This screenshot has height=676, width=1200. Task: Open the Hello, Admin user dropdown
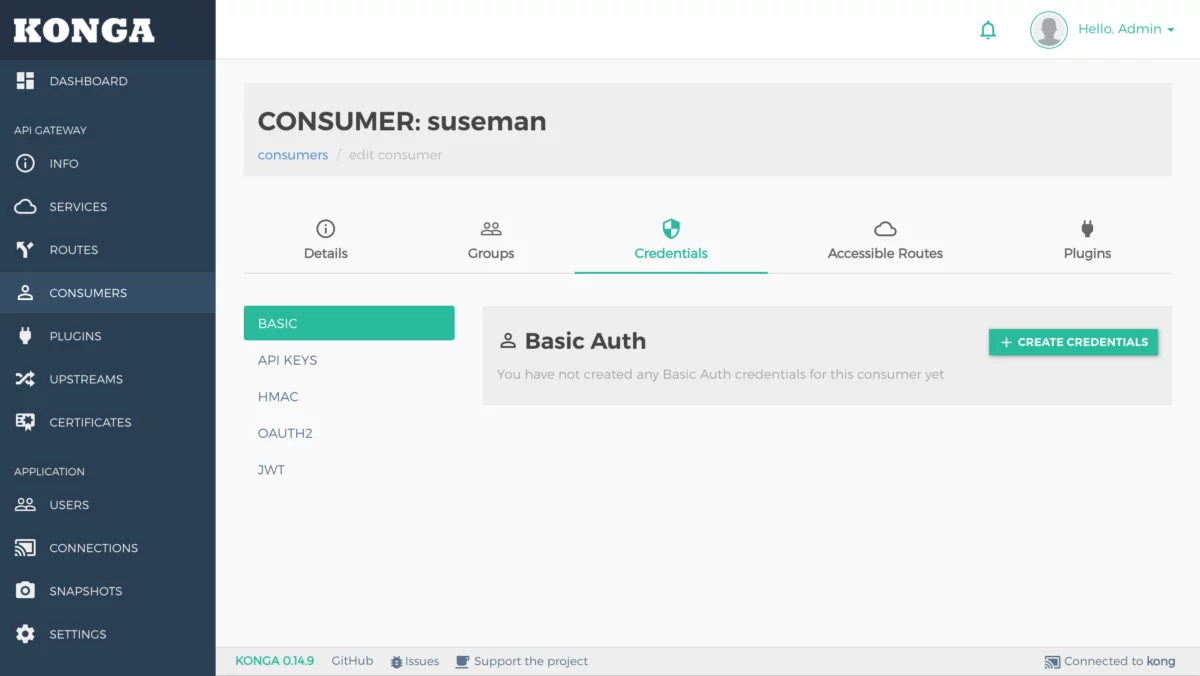coord(1126,30)
